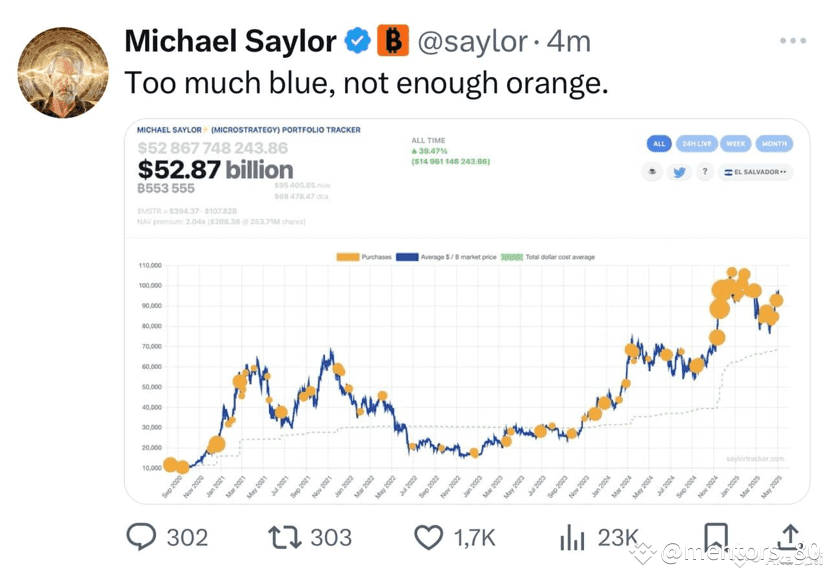Click the blue verified checkmark badge
The height and width of the screenshot is (574, 828).
coord(357,41)
